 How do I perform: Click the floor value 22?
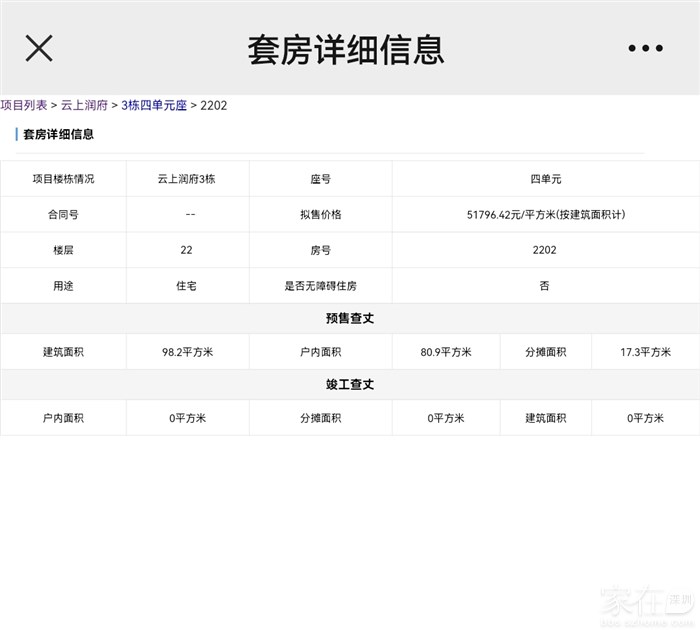pyautogui.click(x=186, y=250)
